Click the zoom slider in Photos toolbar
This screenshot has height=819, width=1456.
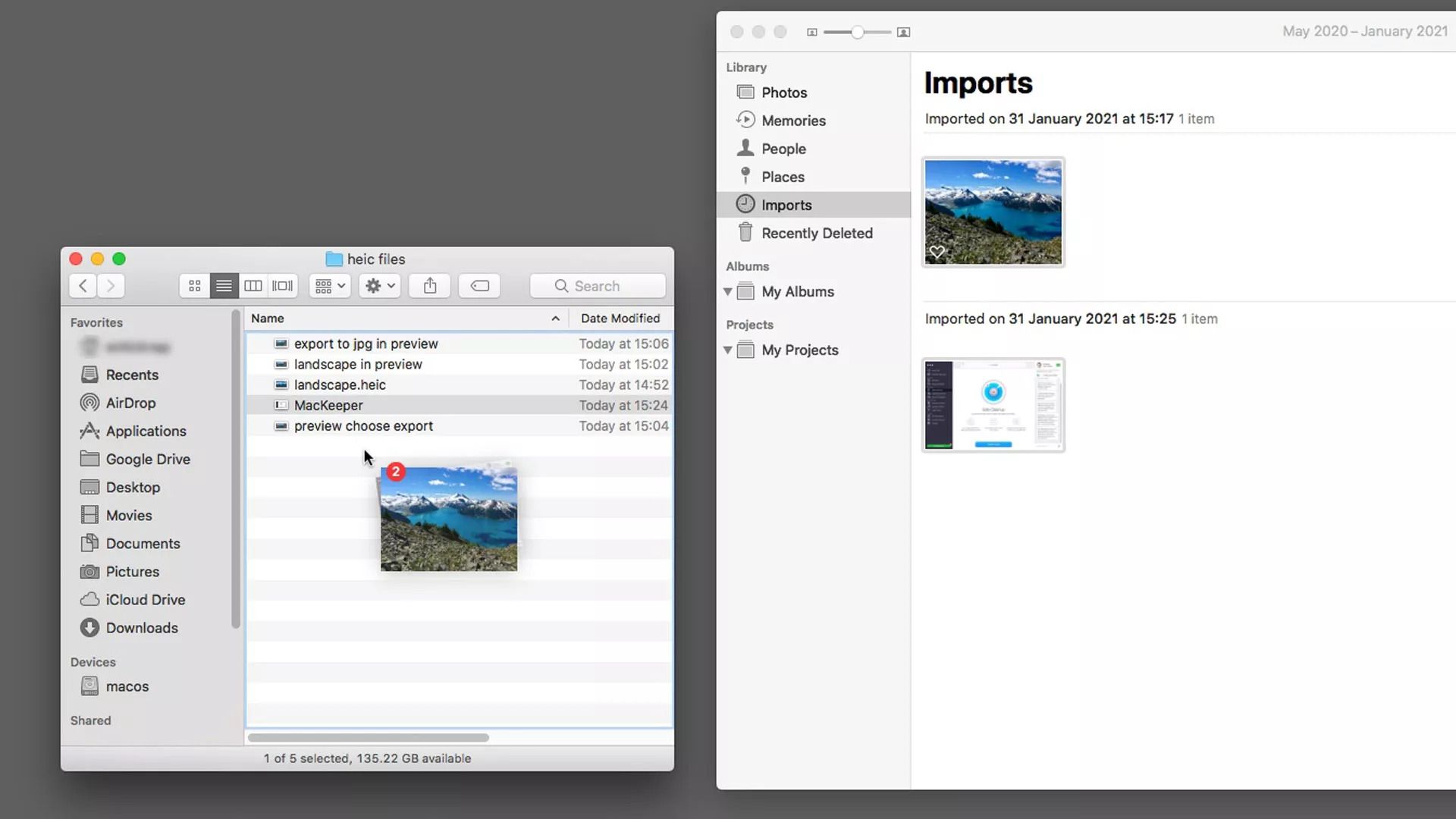pyautogui.click(x=856, y=32)
